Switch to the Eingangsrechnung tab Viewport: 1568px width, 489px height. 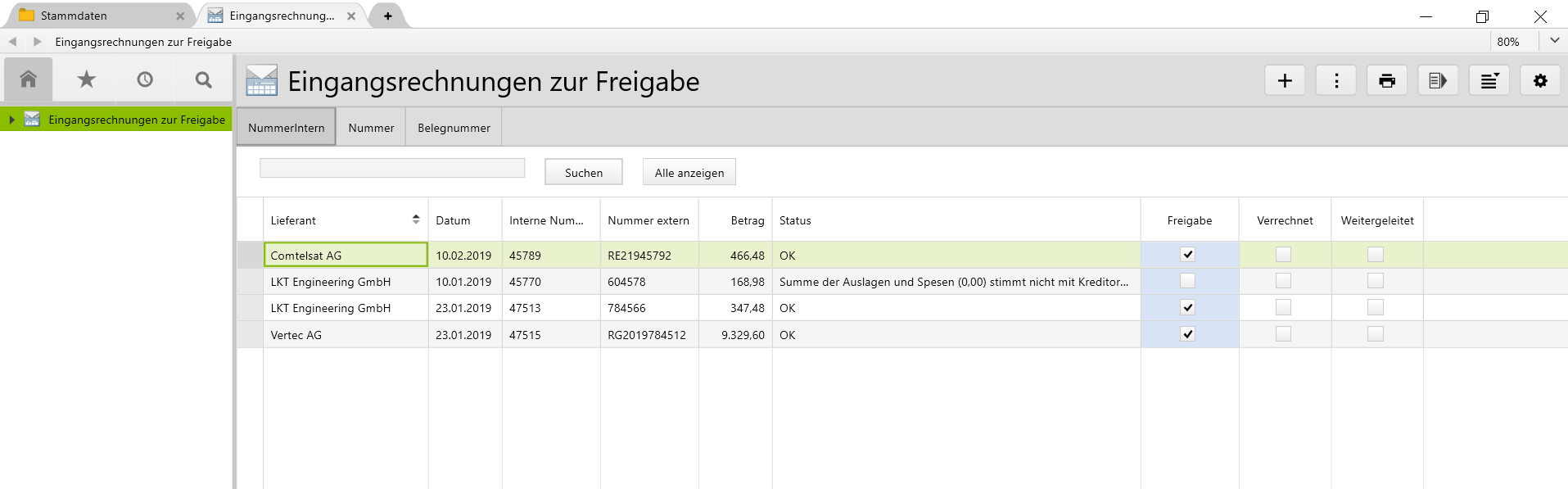pyautogui.click(x=282, y=16)
